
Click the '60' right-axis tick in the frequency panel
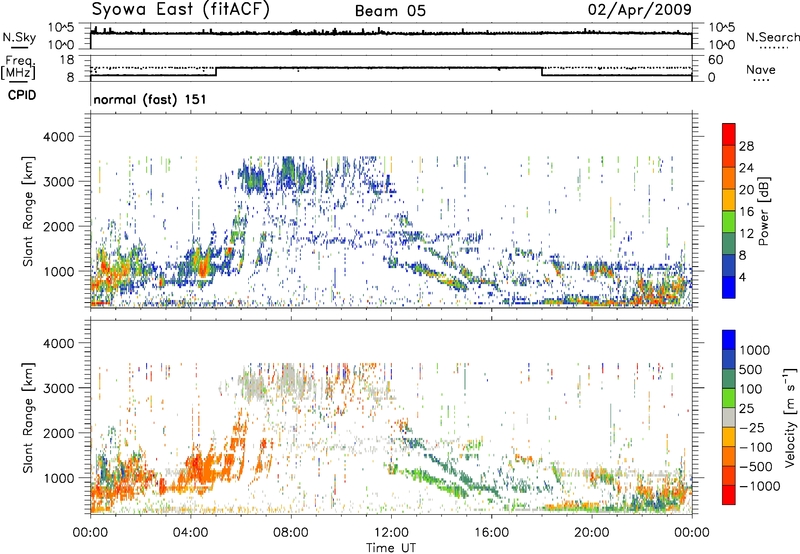point(716,60)
